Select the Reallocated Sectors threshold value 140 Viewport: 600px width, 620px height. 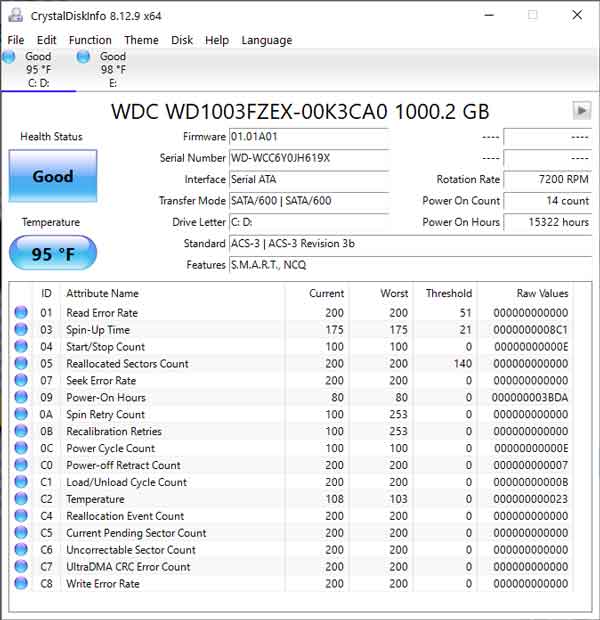[x=463, y=363]
